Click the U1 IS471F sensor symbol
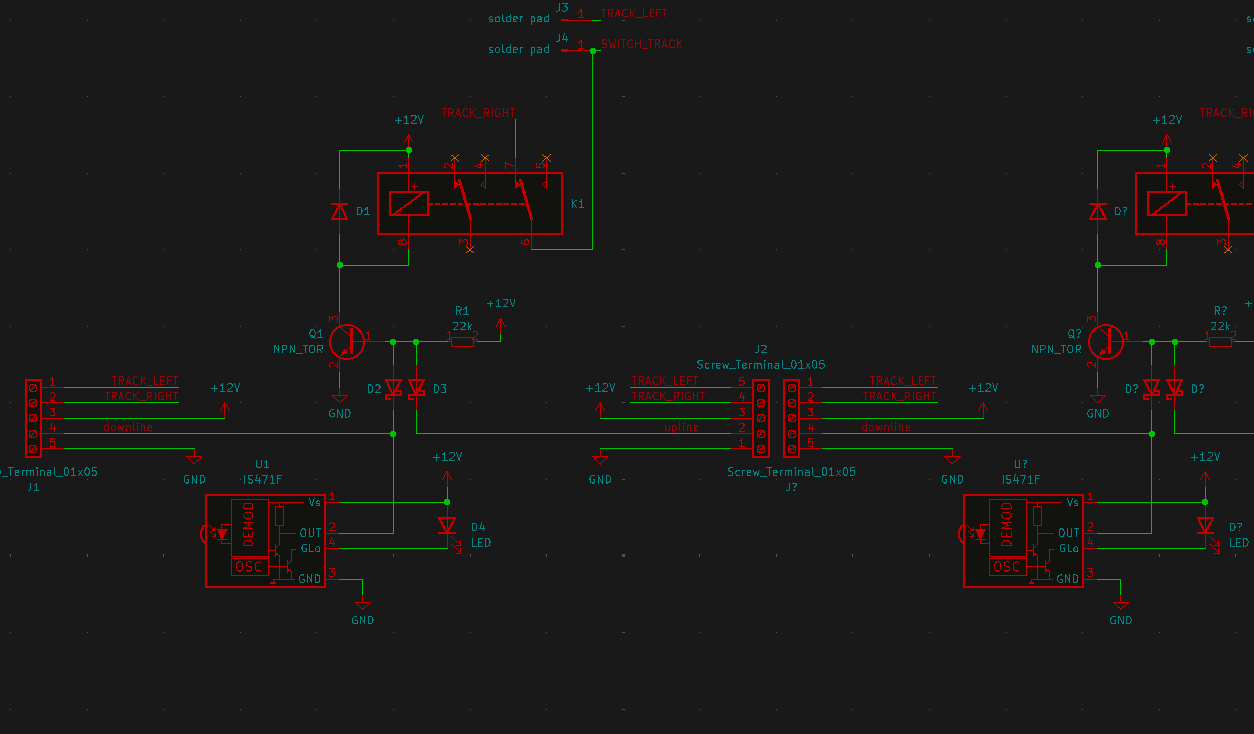 coord(265,540)
